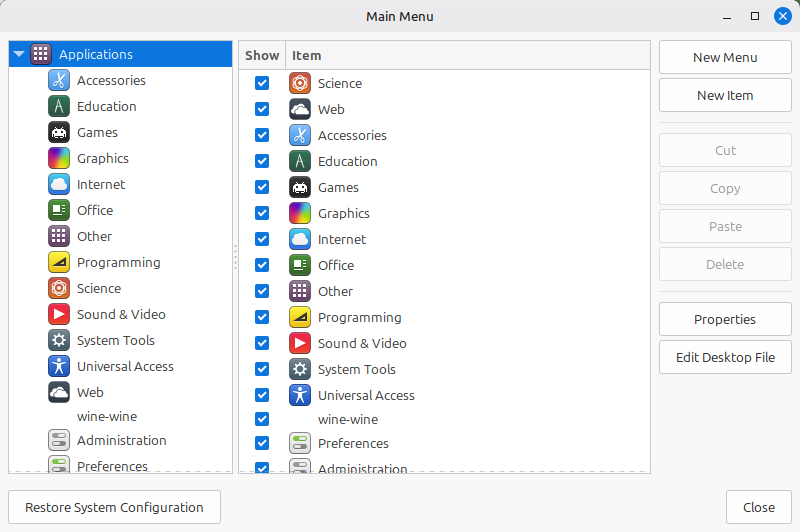Select the Other row label in the Item list
Image resolution: width=800 pixels, height=532 pixels.
point(335,291)
